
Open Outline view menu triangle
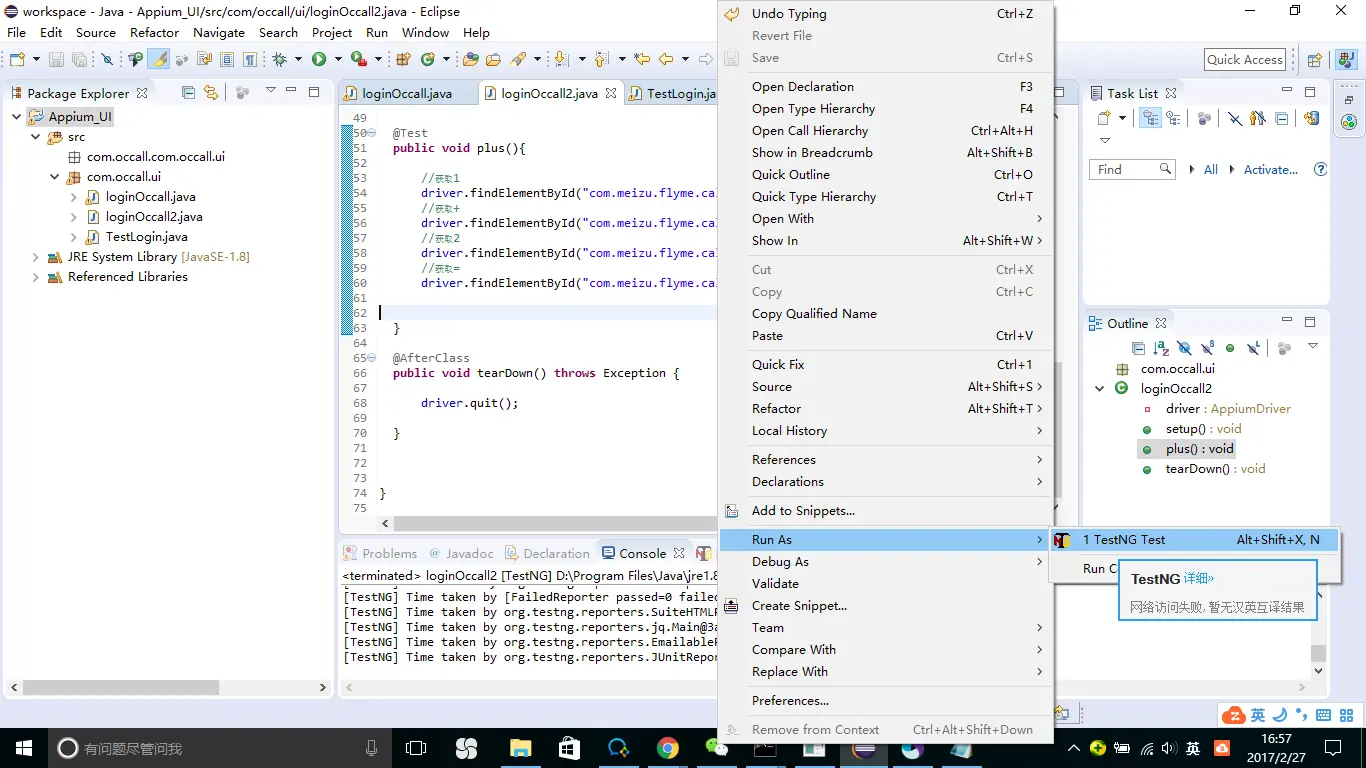[x=1313, y=346]
